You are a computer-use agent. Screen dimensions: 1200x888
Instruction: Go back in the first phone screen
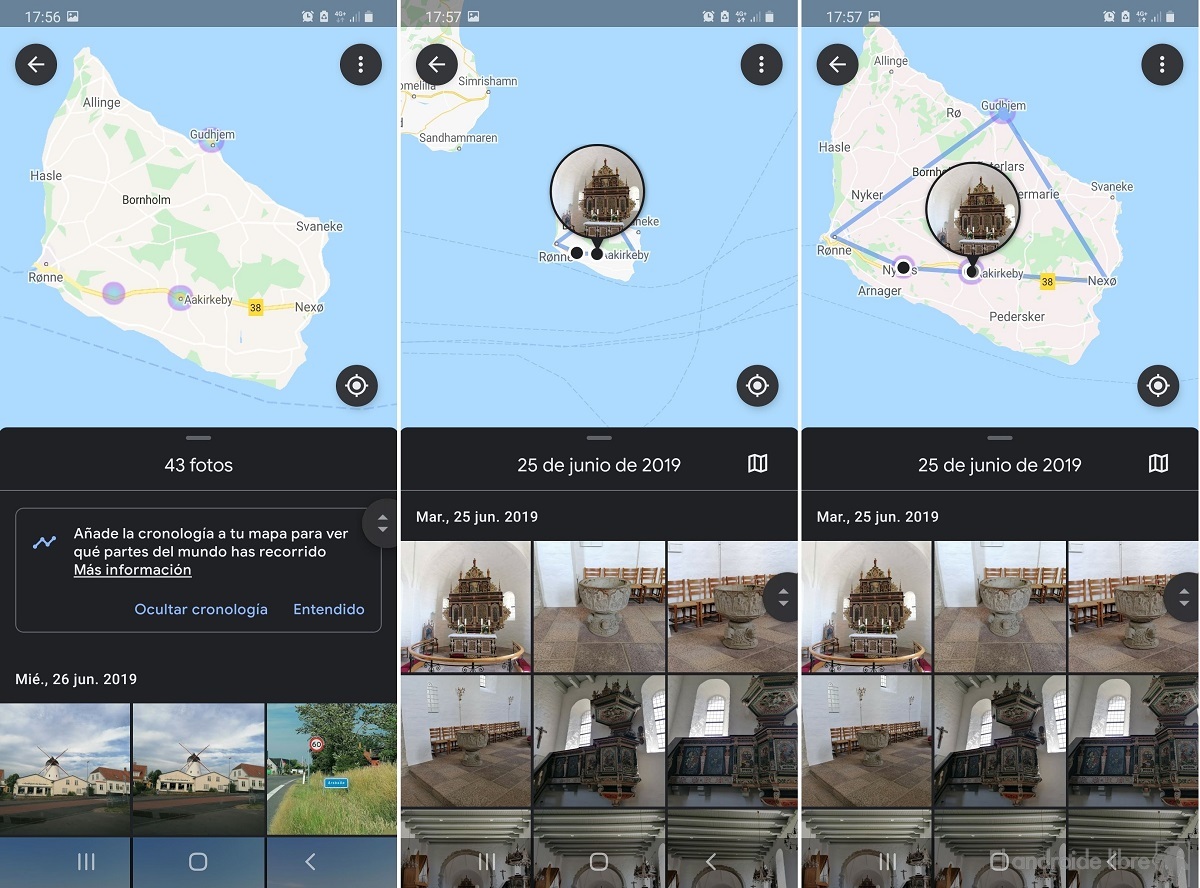pos(36,64)
